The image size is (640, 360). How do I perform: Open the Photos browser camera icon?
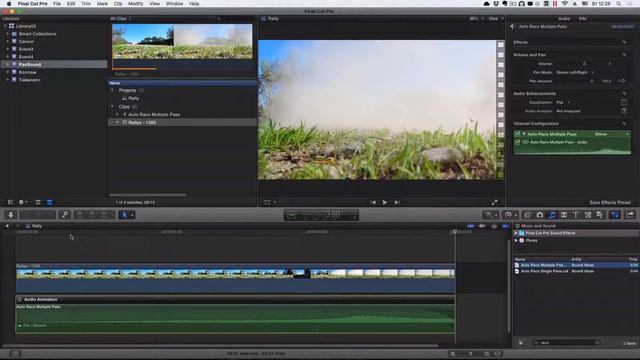pyautogui.click(x=540, y=215)
